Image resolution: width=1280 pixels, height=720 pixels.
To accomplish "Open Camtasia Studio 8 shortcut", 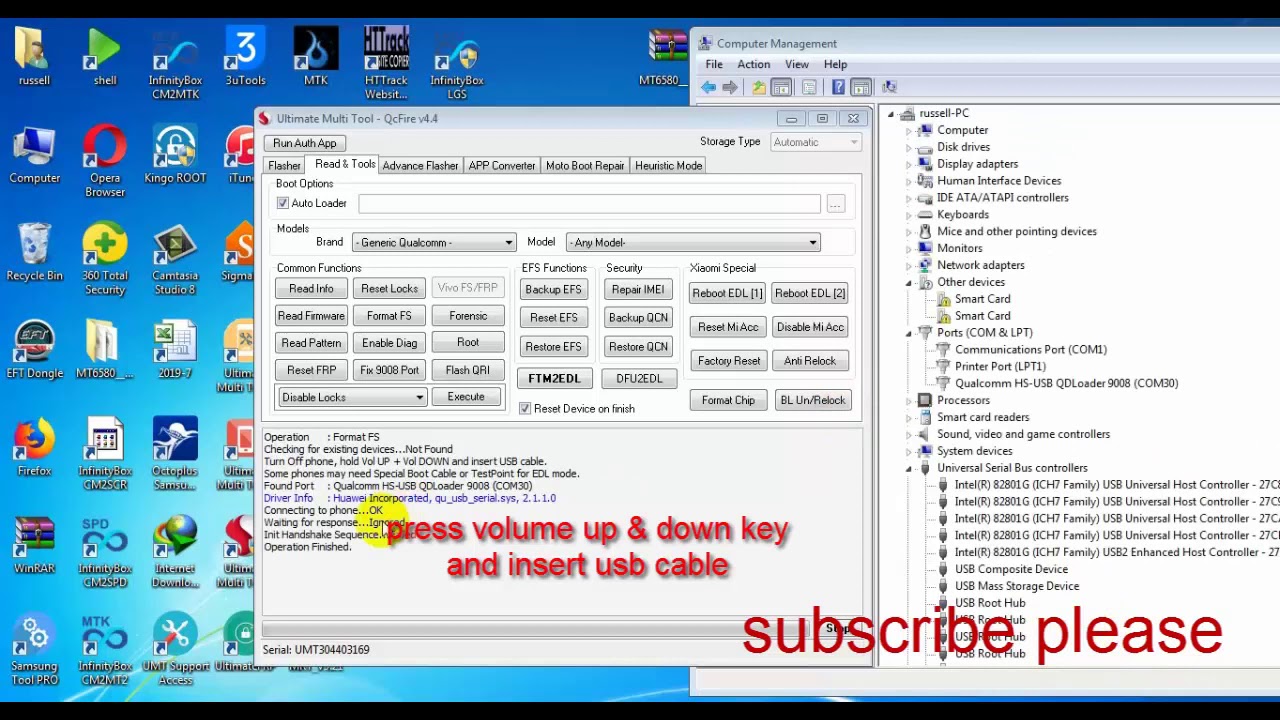I will coord(175,258).
